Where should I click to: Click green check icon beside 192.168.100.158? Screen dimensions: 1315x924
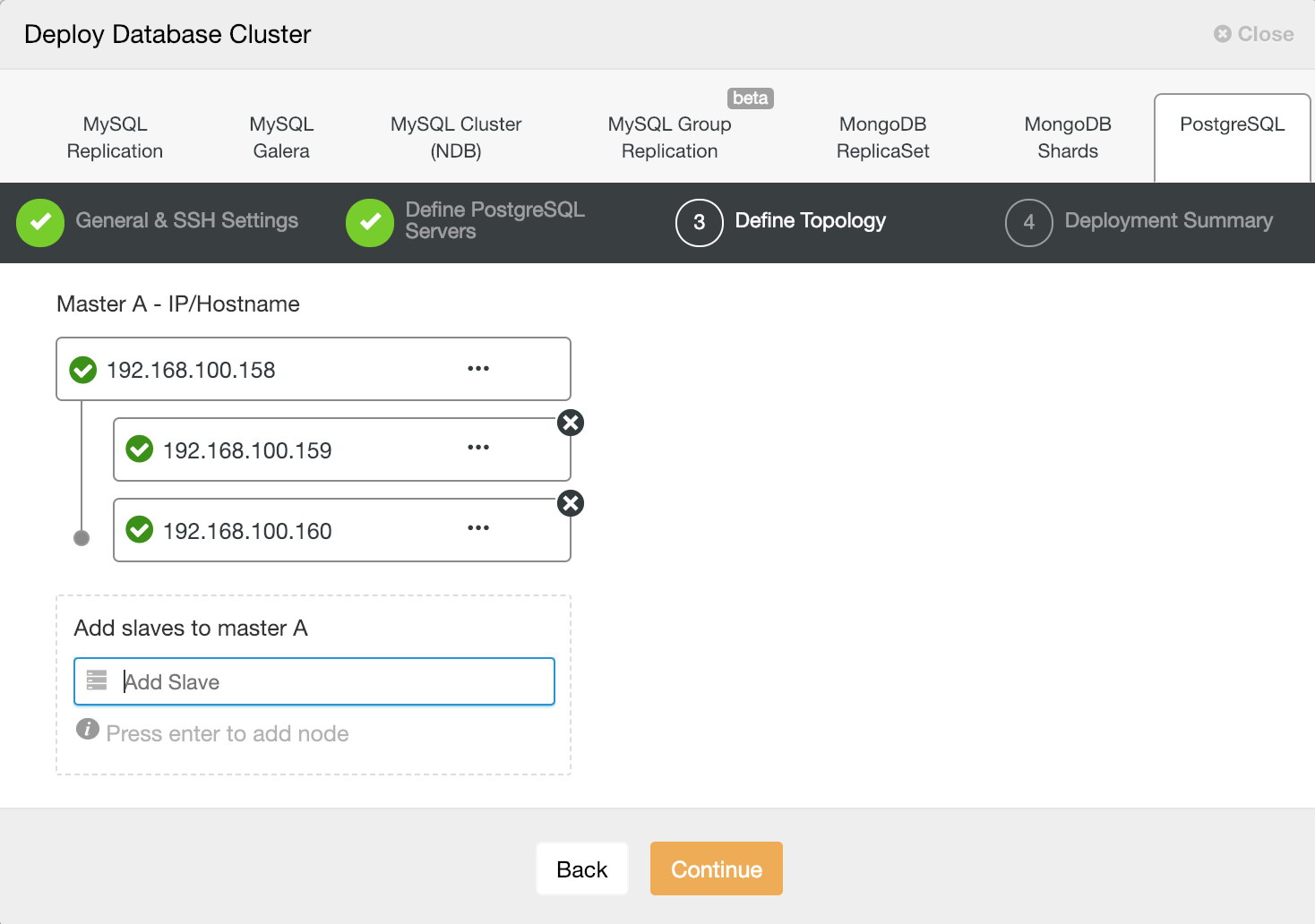[x=83, y=369]
